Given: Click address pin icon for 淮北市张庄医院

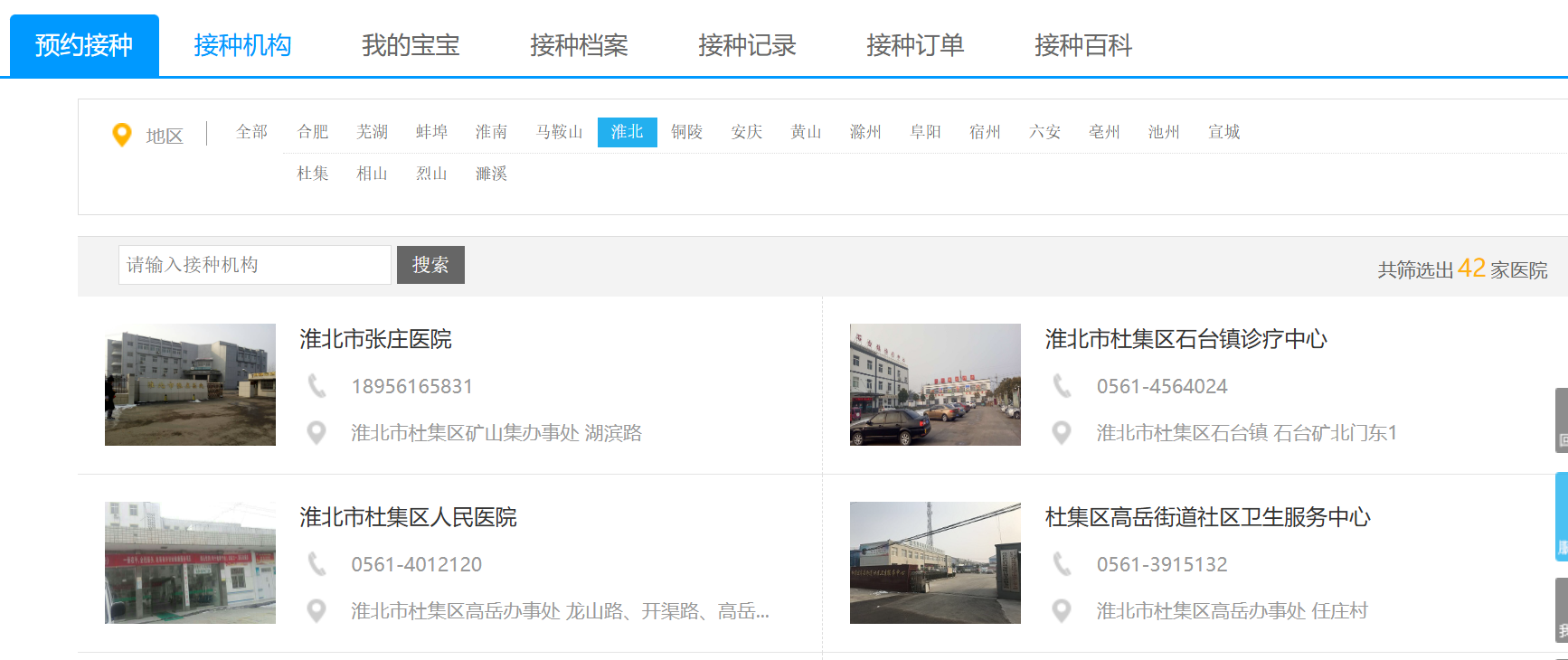Looking at the screenshot, I should pyautogui.click(x=316, y=433).
